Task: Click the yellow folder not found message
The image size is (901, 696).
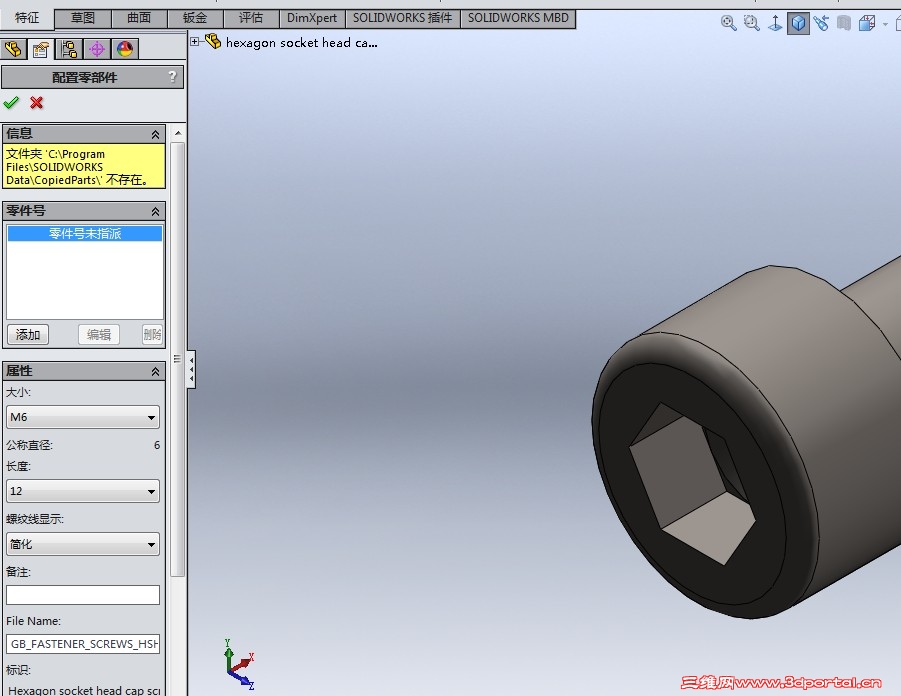Action: pyautogui.click(x=84, y=167)
